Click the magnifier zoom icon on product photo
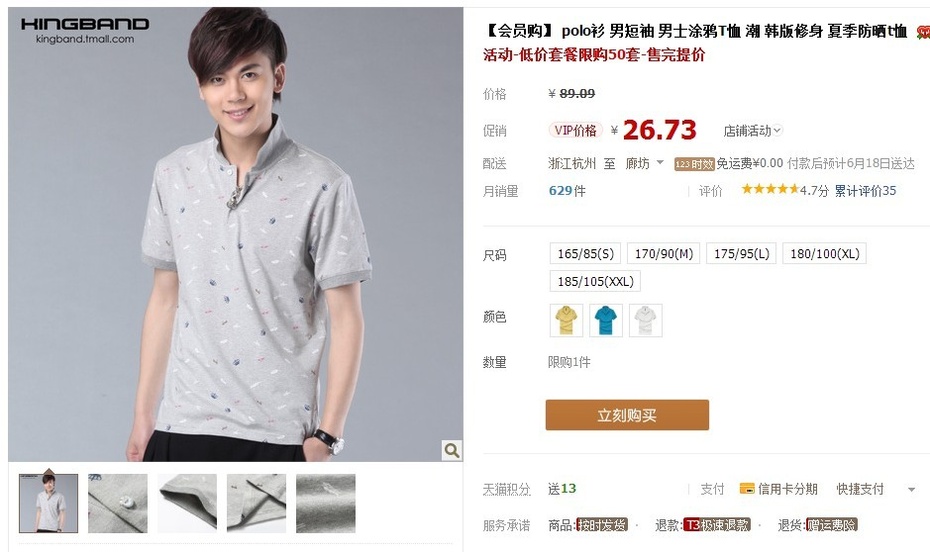The height and width of the screenshot is (552, 930). [x=451, y=451]
